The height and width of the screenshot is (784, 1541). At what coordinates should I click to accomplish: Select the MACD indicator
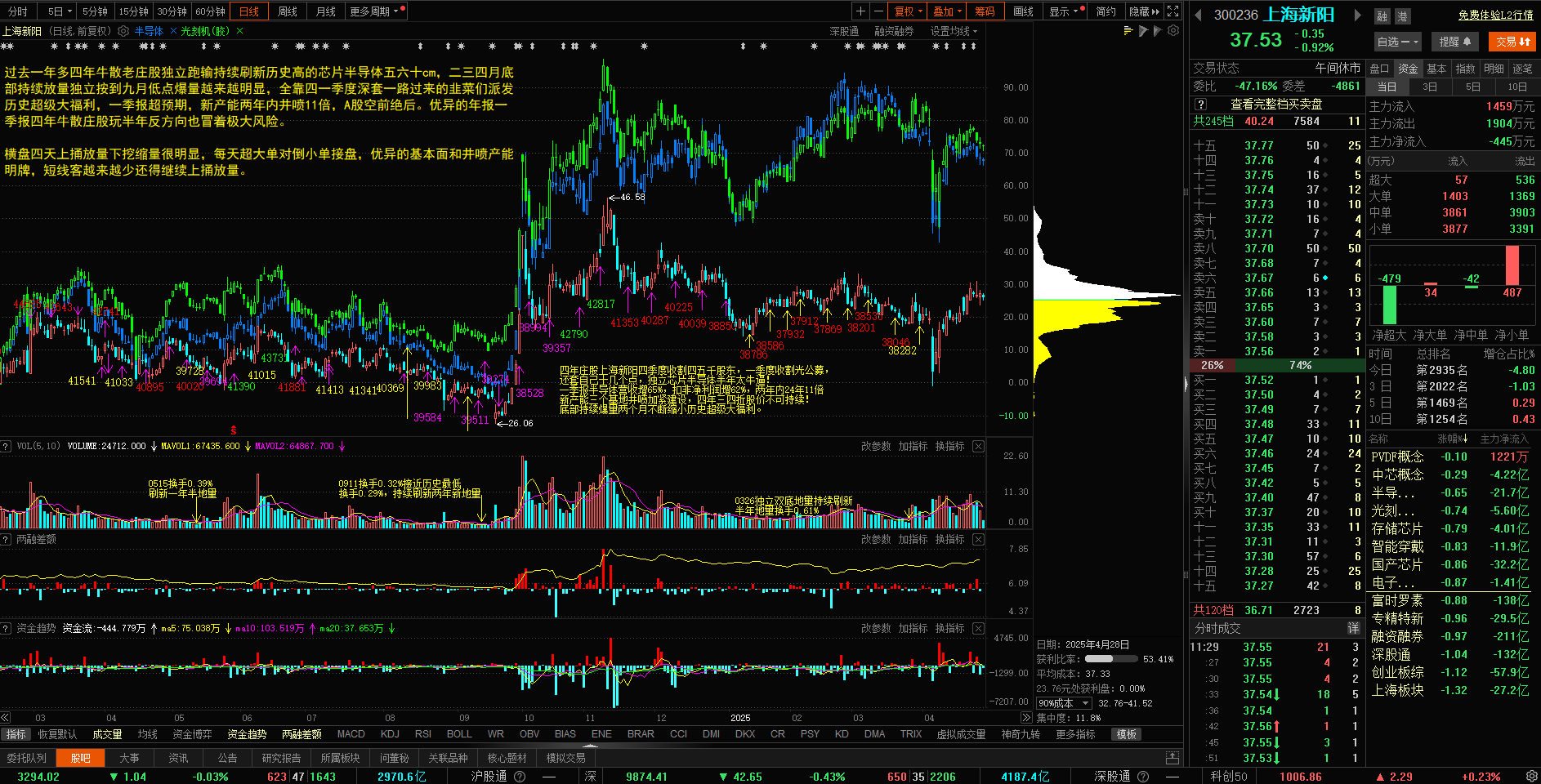pos(351,734)
